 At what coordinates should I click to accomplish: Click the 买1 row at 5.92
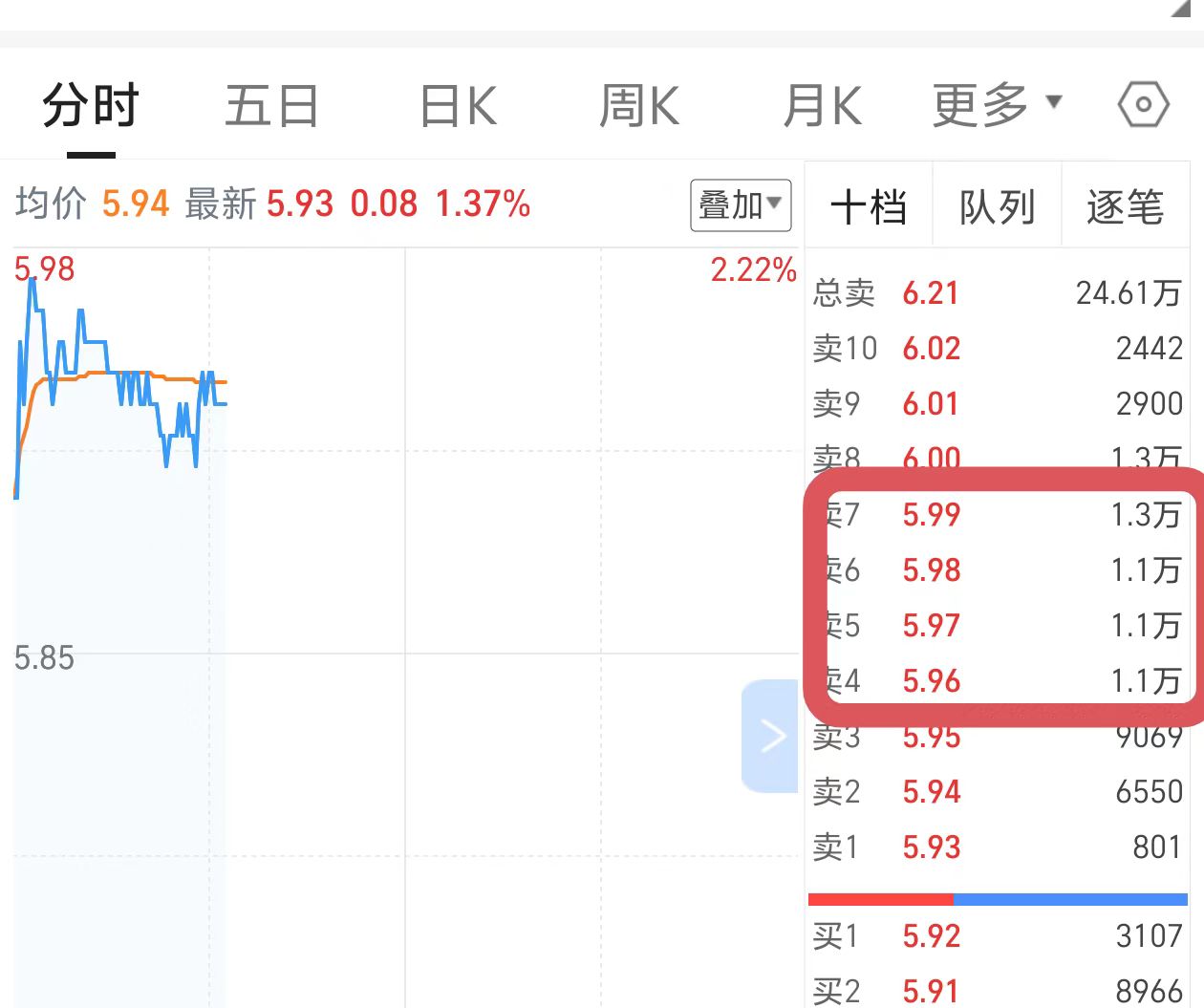click(x=998, y=936)
